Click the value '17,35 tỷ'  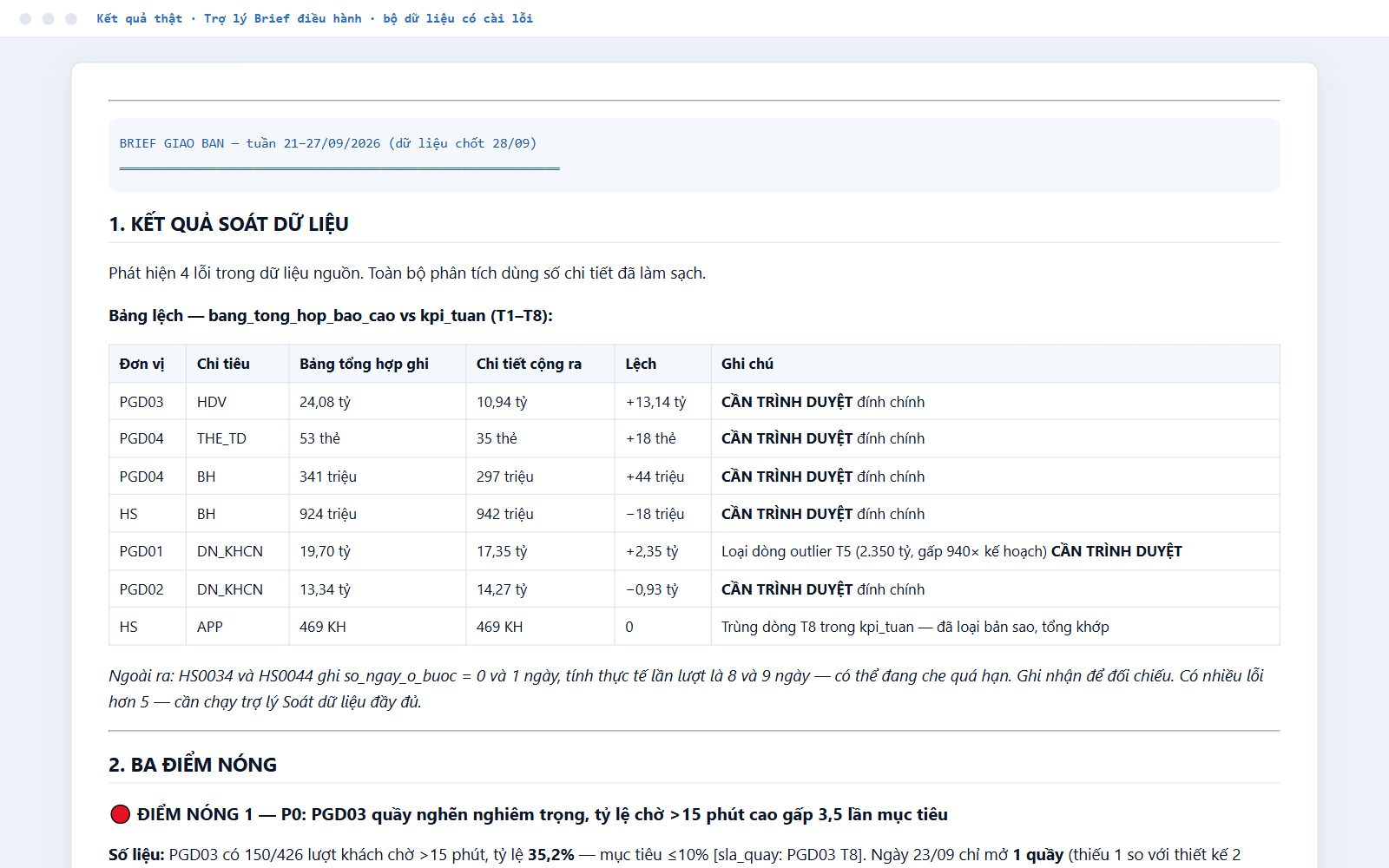(x=501, y=551)
